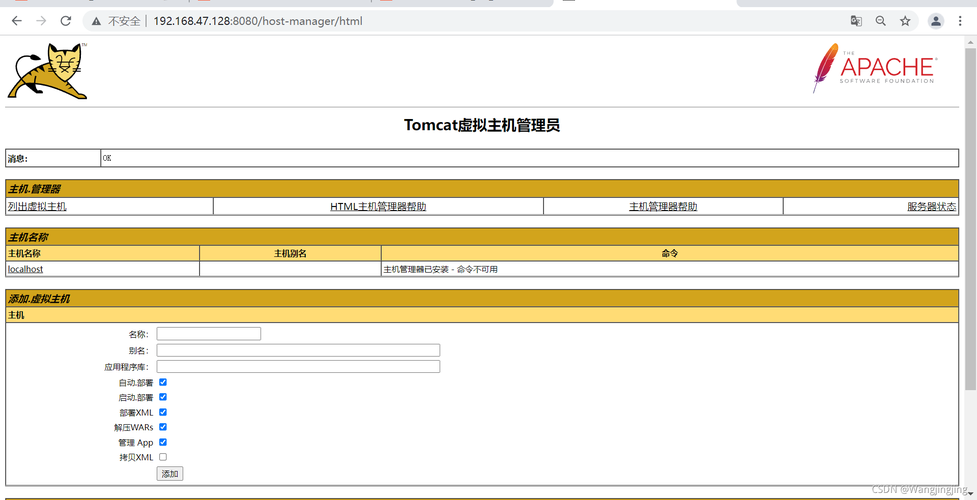Uncheck the 解压WARs checkbox
This screenshot has width=977, height=500.
(163, 427)
